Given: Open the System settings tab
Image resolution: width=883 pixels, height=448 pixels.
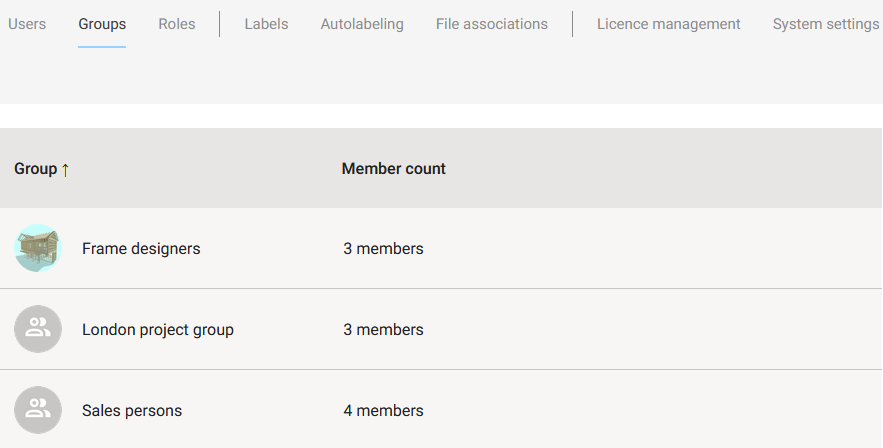Looking at the screenshot, I should tap(826, 24).
